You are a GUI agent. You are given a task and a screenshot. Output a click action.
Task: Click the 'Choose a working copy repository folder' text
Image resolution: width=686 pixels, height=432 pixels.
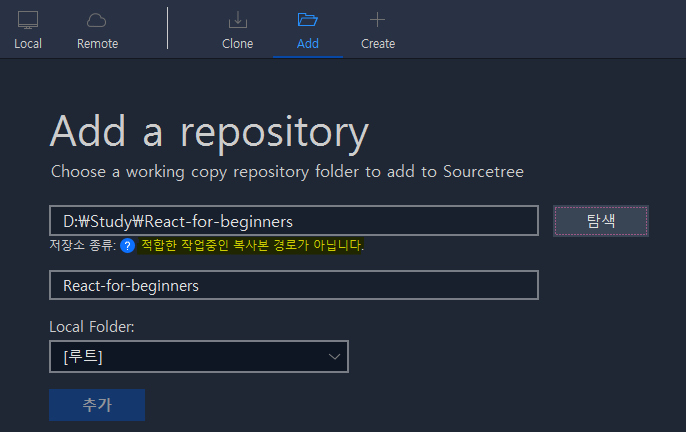click(287, 172)
